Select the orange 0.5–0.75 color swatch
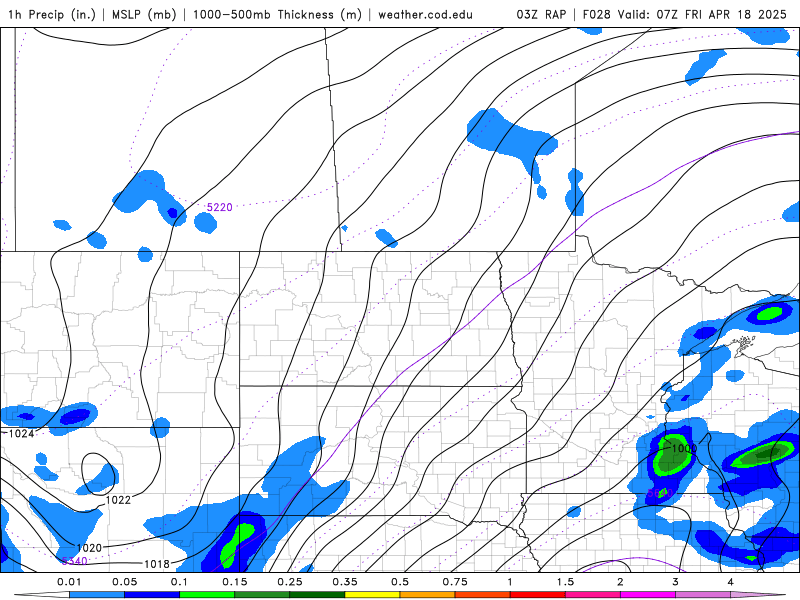This screenshot has height=600, width=800. pyautogui.click(x=428, y=595)
